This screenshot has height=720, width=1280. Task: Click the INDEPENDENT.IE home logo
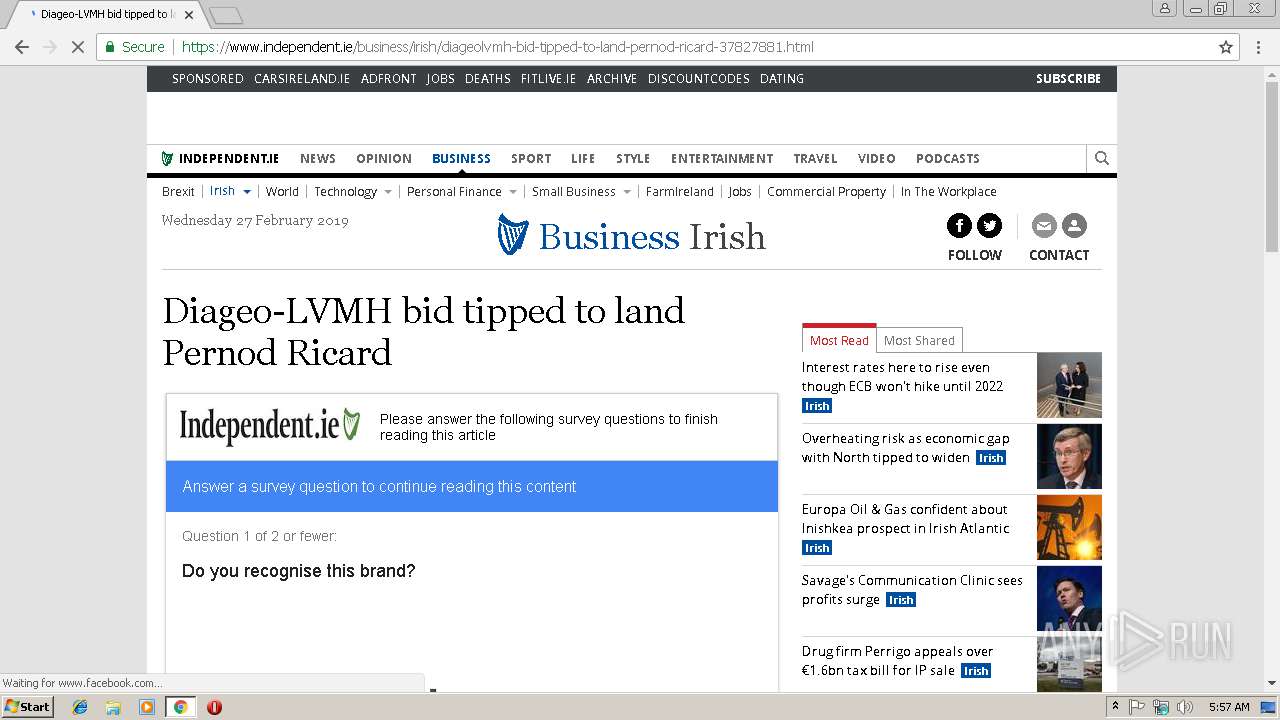click(220, 158)
